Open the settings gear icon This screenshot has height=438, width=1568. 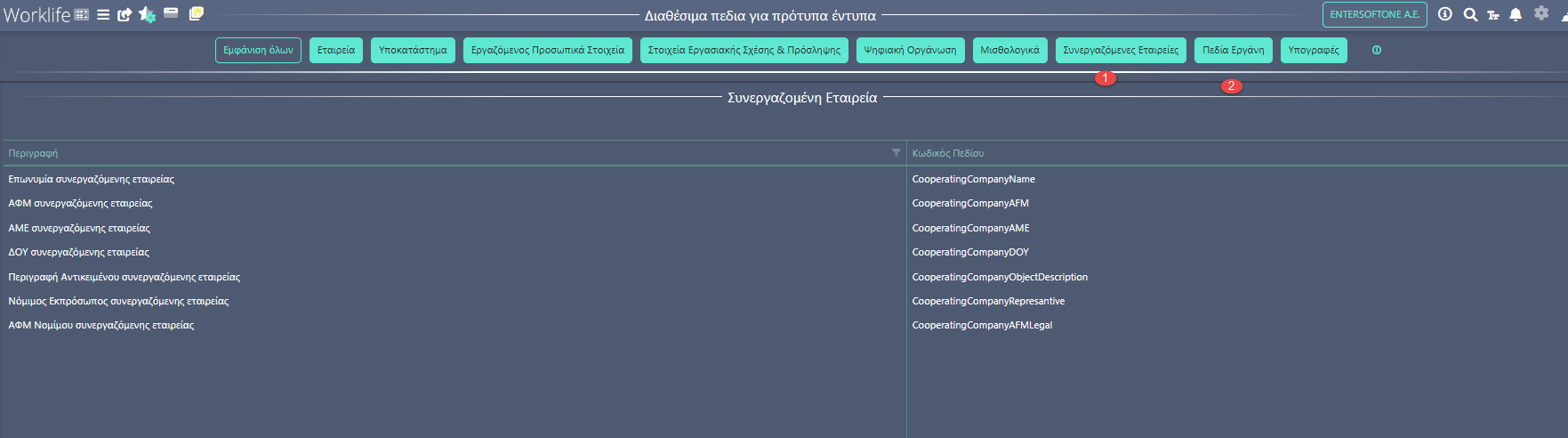click(x=1541, y=13)
